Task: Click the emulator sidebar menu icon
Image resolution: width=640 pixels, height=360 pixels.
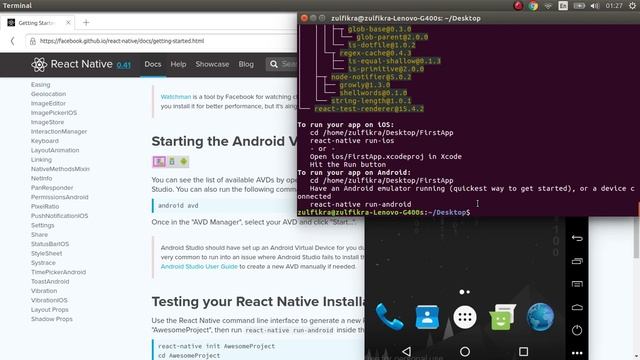Action: [x=577, y=284]
